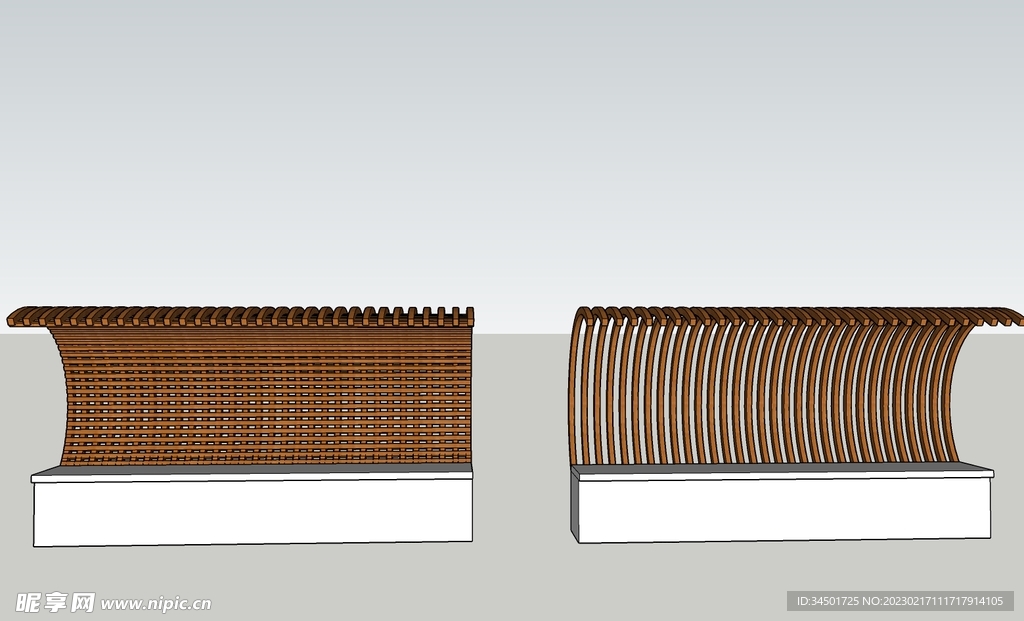Click the leftmost arched rib of right bench
The width and height of the screenshot is (1024, 621).
click(575, 390)
